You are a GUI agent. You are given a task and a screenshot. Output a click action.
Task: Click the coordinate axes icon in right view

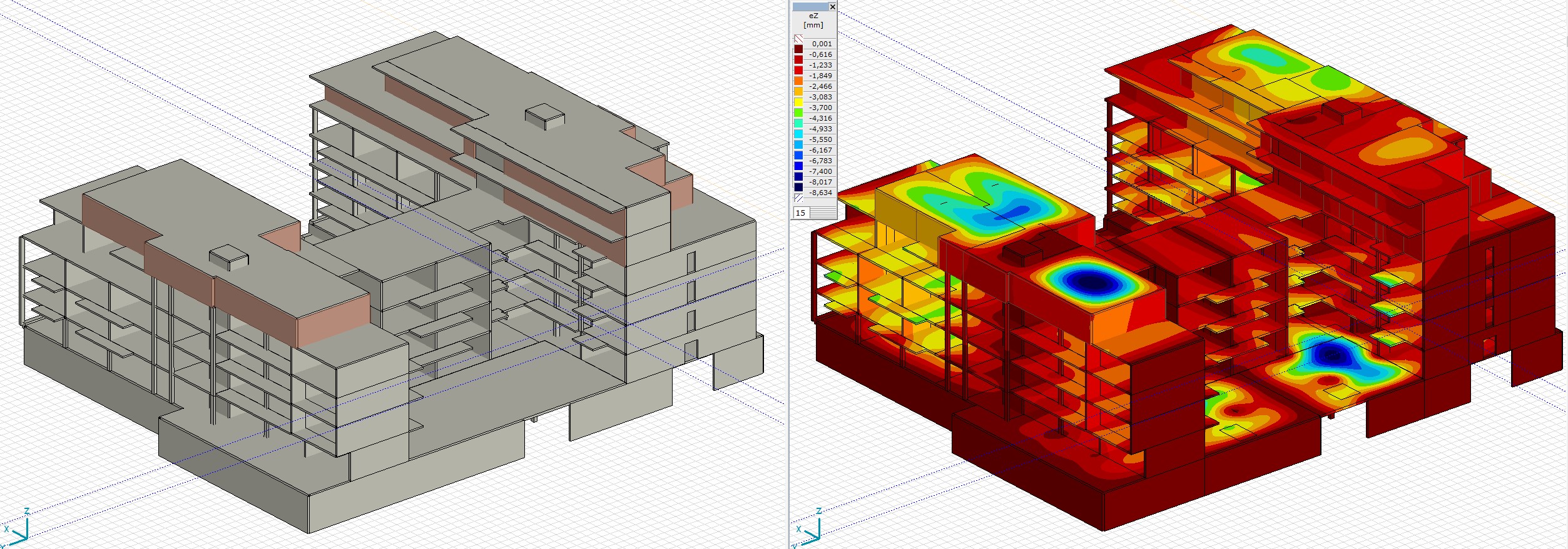[808, 529]
